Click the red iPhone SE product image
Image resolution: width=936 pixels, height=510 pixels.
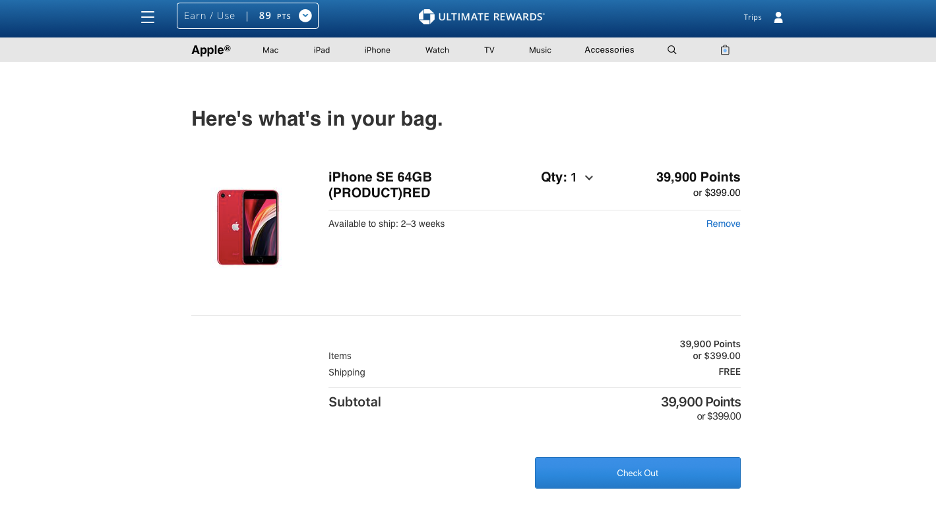point(247,227)
